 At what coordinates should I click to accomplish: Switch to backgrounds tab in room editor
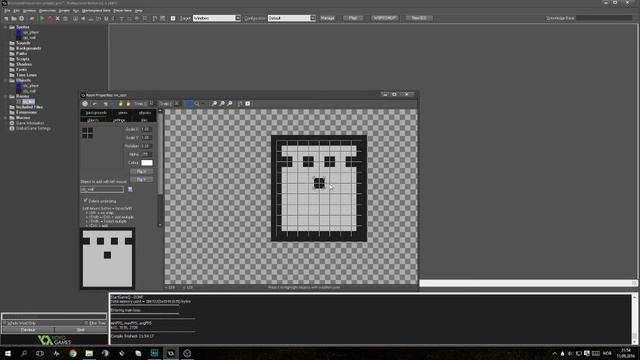tap(96, 113)
